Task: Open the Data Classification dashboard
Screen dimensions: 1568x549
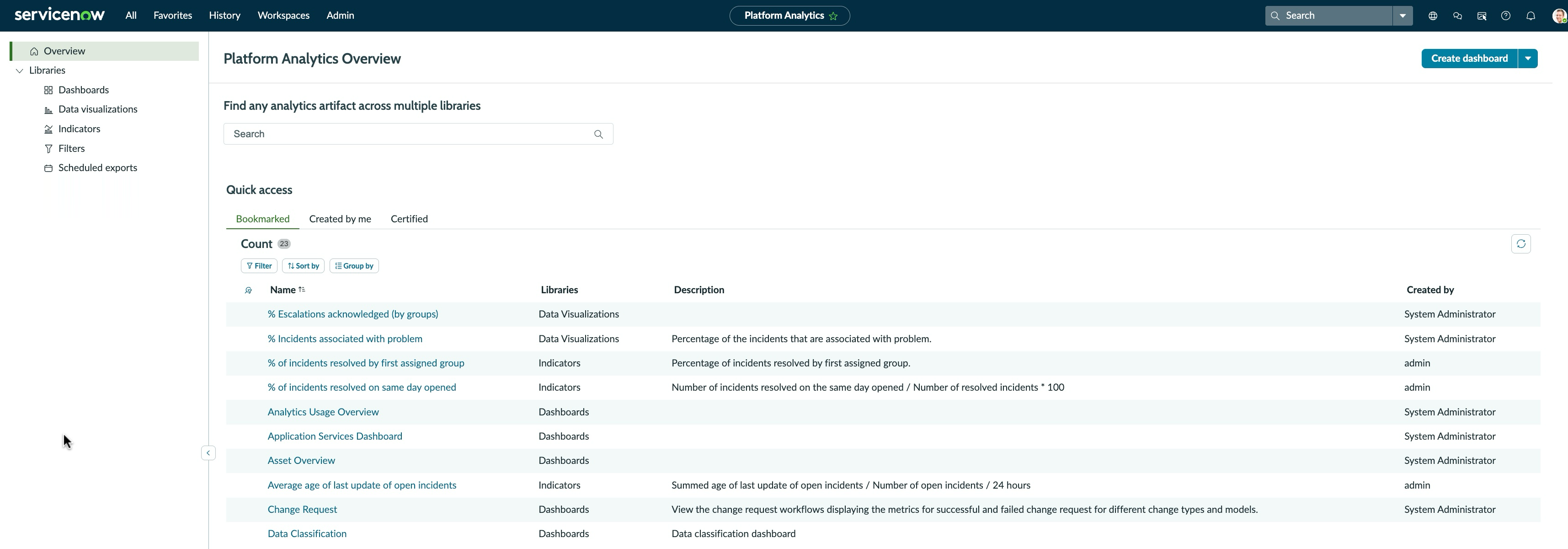Action: click(x=307, y=534)
